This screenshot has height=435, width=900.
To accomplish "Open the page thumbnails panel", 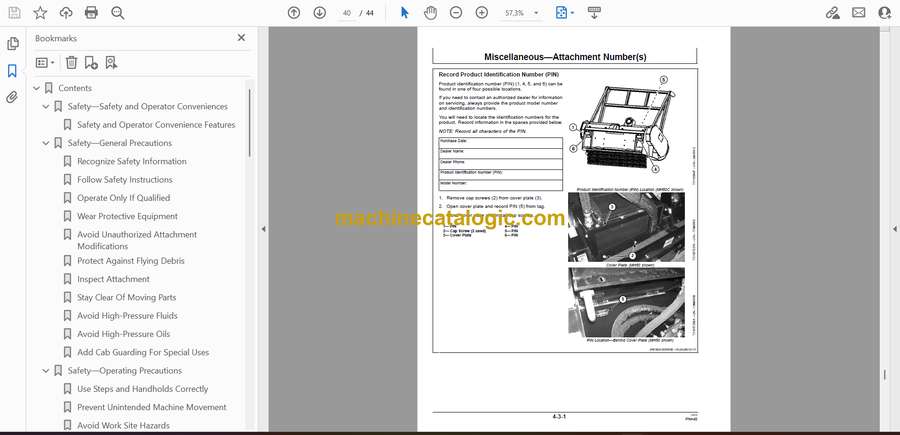I will [x=12, y=44].
